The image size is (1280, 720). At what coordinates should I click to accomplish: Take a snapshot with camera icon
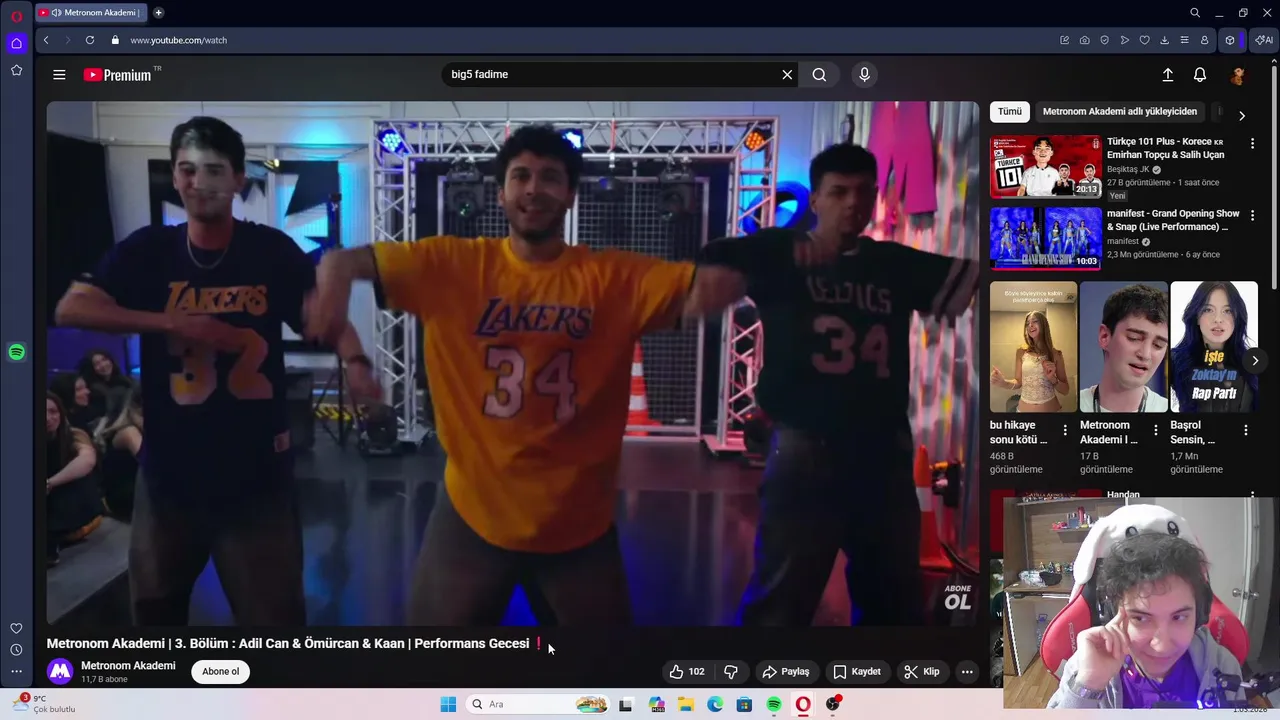[1085, 40]
